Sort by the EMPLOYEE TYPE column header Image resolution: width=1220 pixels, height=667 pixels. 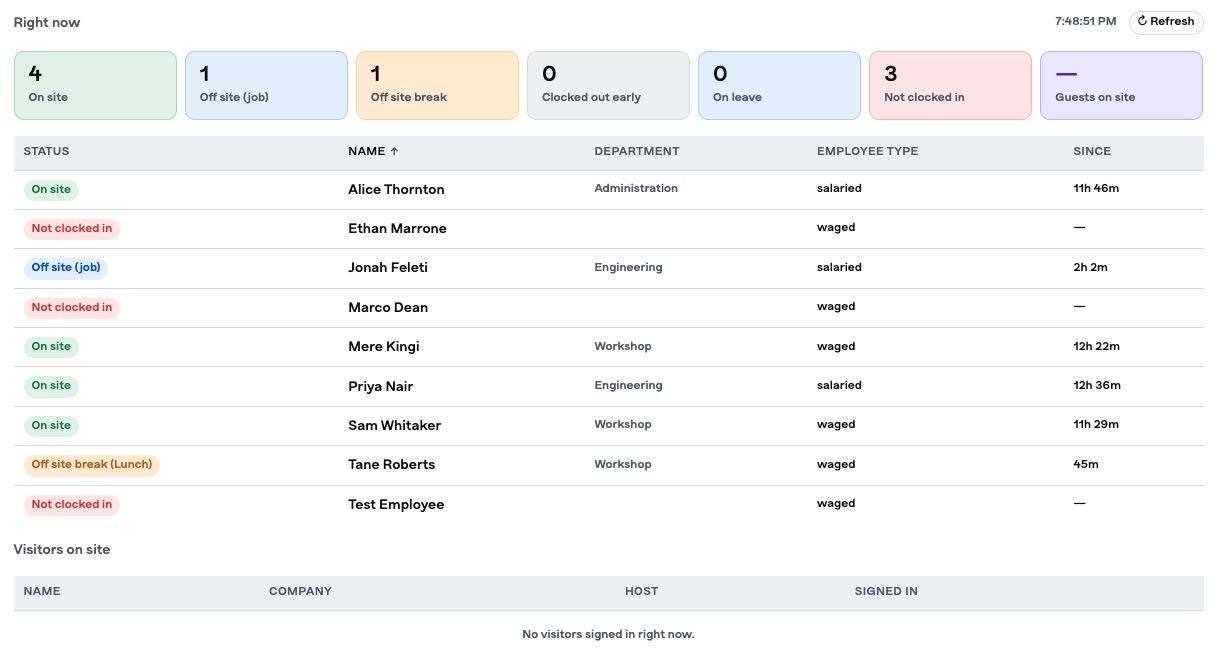pyautogui.click(x=867, y=152)
